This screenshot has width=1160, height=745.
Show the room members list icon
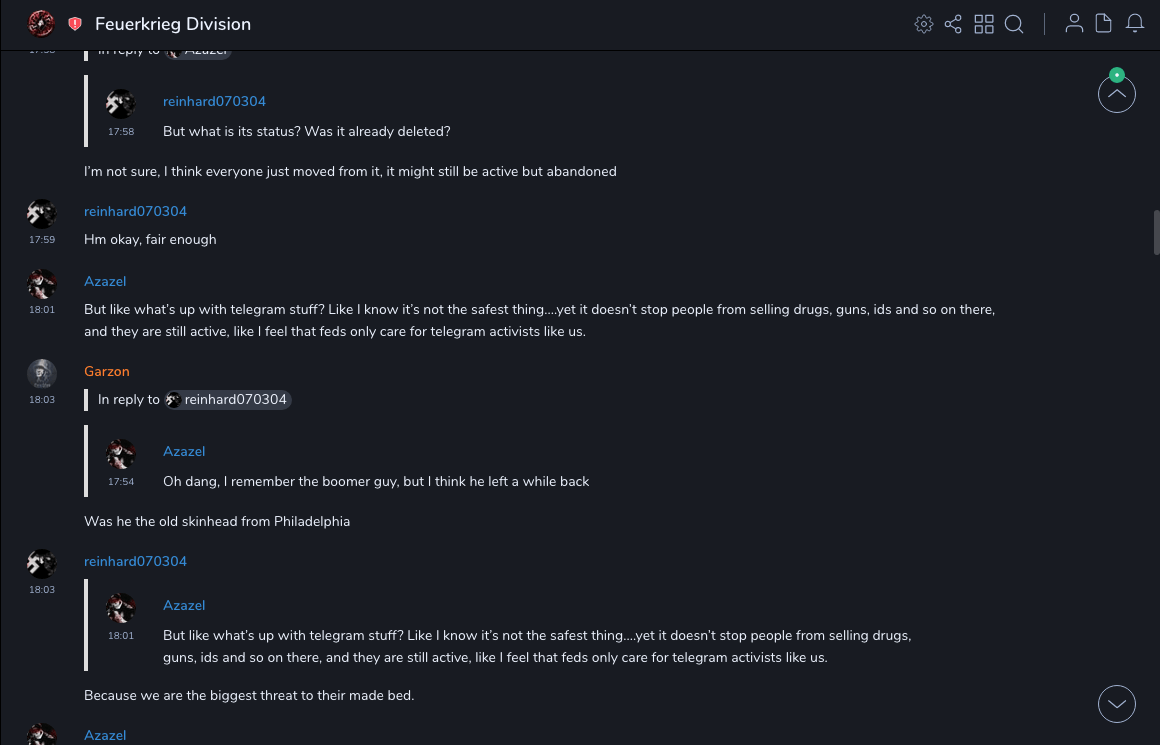(x=1074, y=24)
